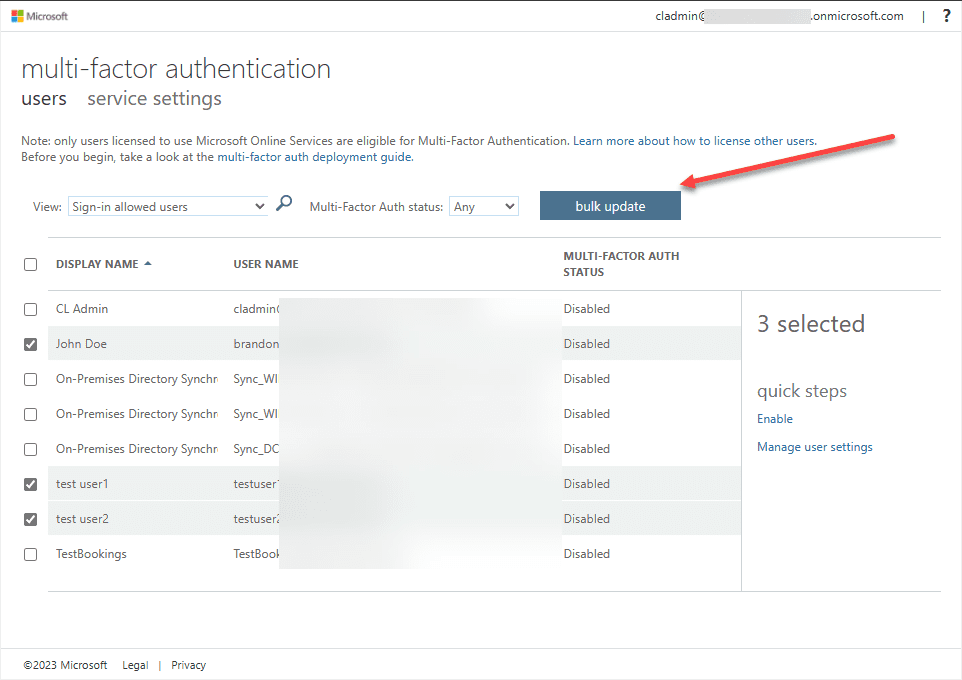This screenshot has height=680, width=962.
Task: Click the ©2023 Microsoft footer text
Action: point(65,665)
